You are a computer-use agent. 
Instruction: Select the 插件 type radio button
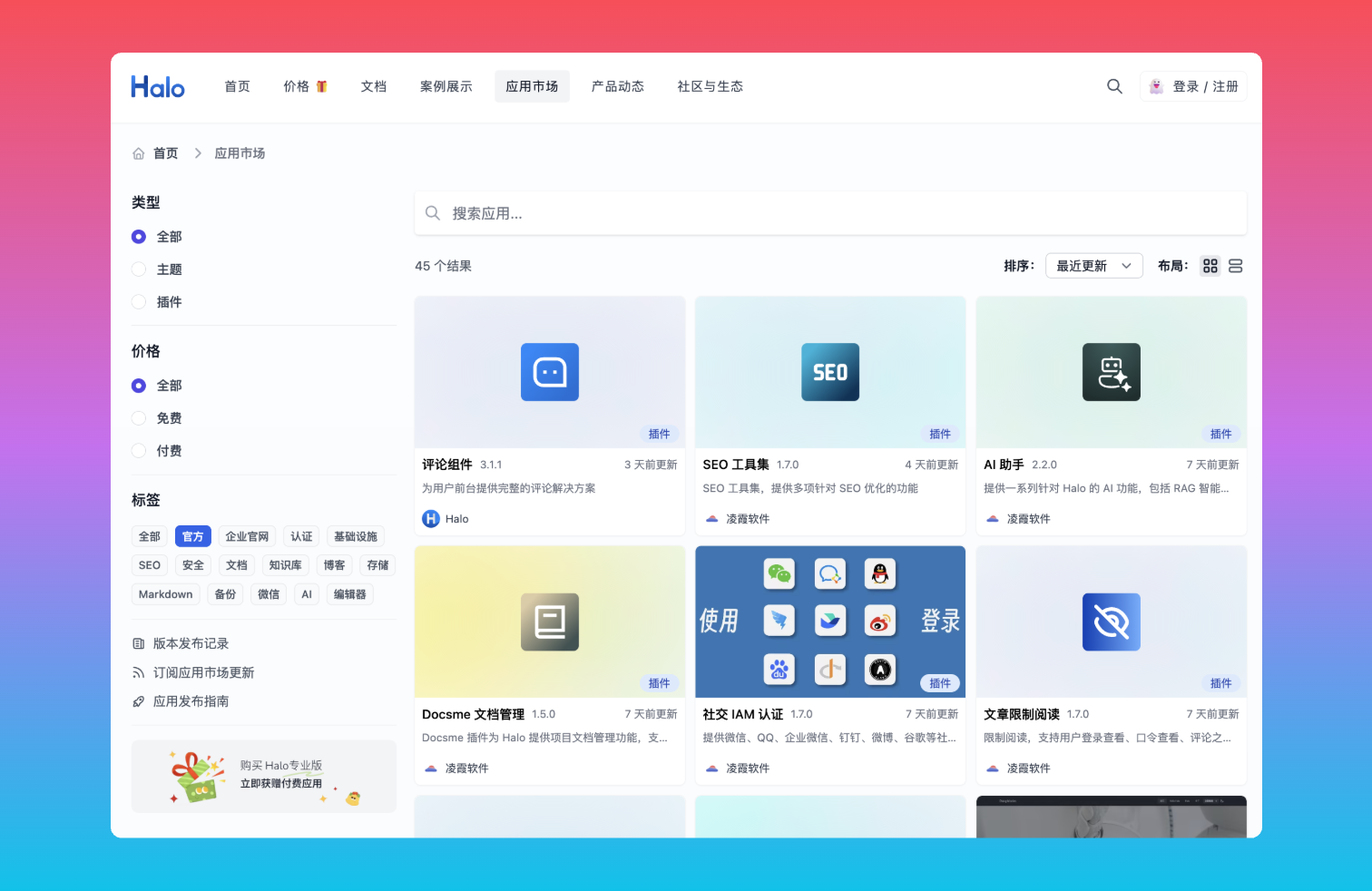pyautogui.click(x=138, y=301)
